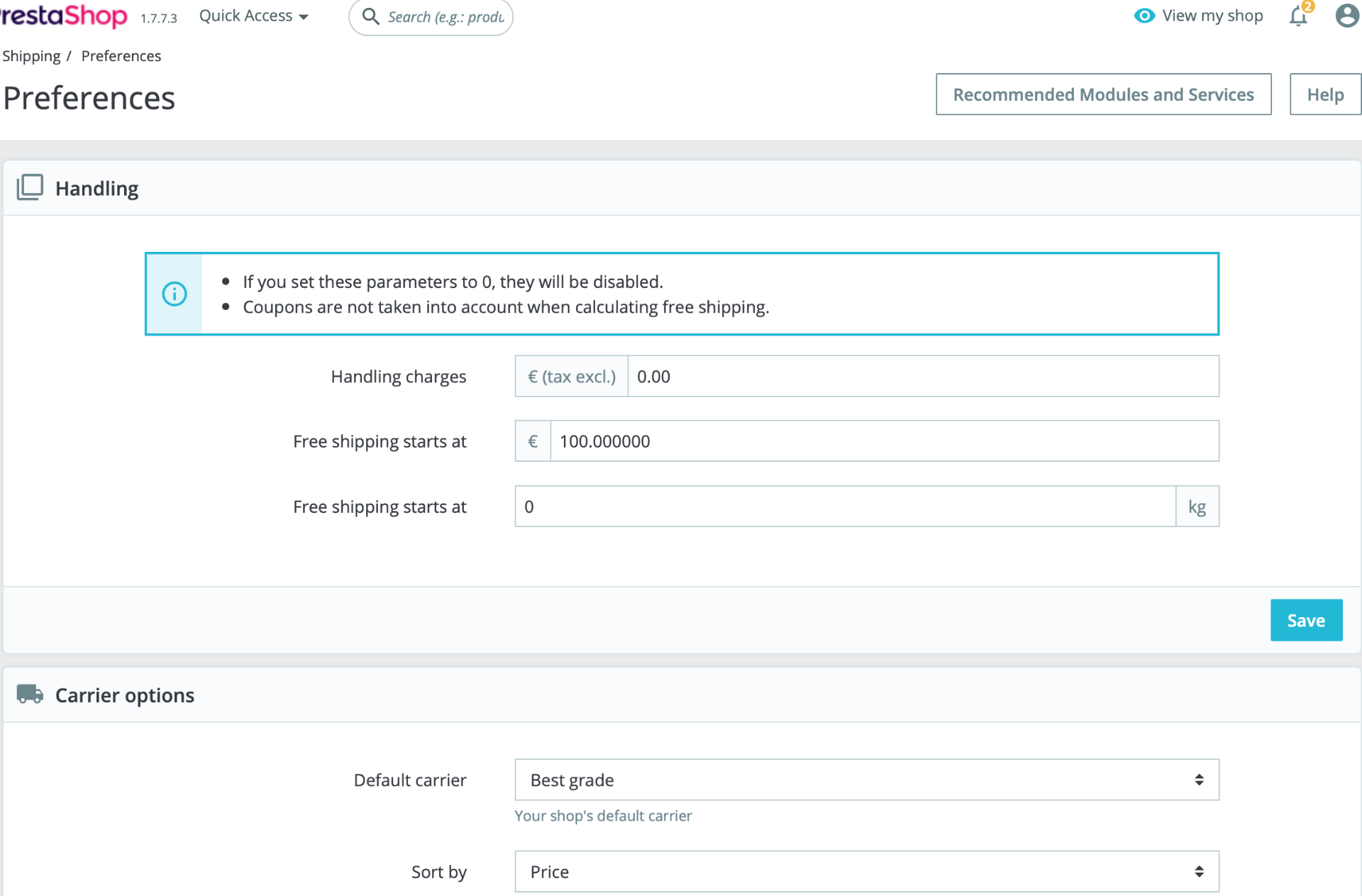This screenshot has width=1362, height=896.
Task: Click the search magnifier icon
Action: point(370,16)
